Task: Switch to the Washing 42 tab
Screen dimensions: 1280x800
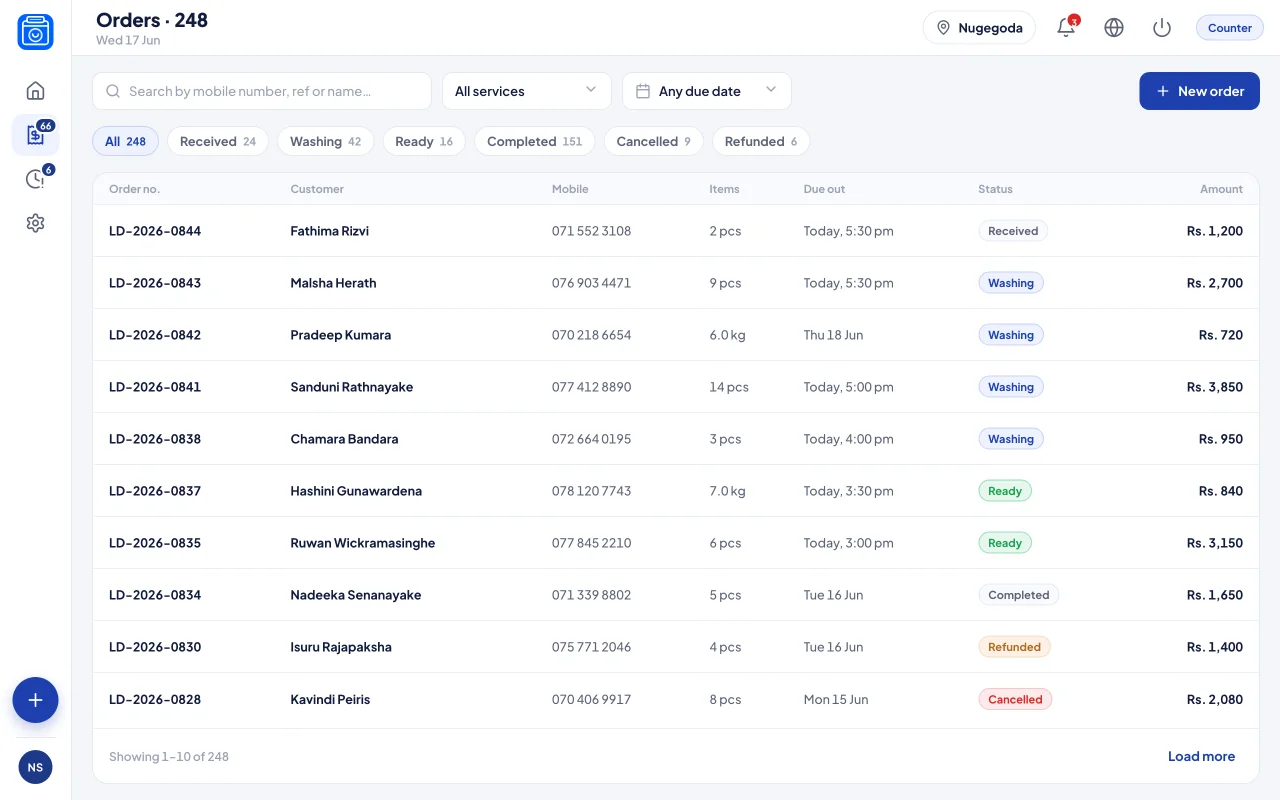Action: point(325,141)
